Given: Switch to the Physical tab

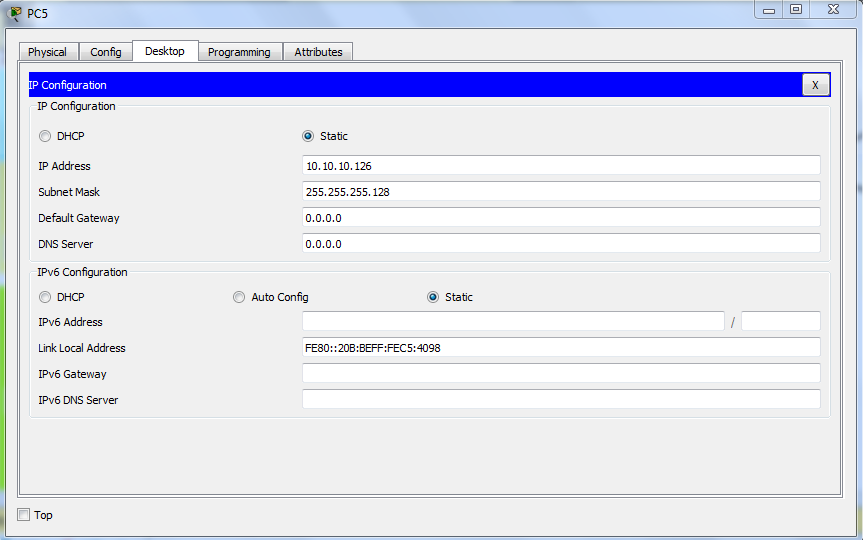Looking at the screenshot, I should pyautogui.click(x=47, y=52).
